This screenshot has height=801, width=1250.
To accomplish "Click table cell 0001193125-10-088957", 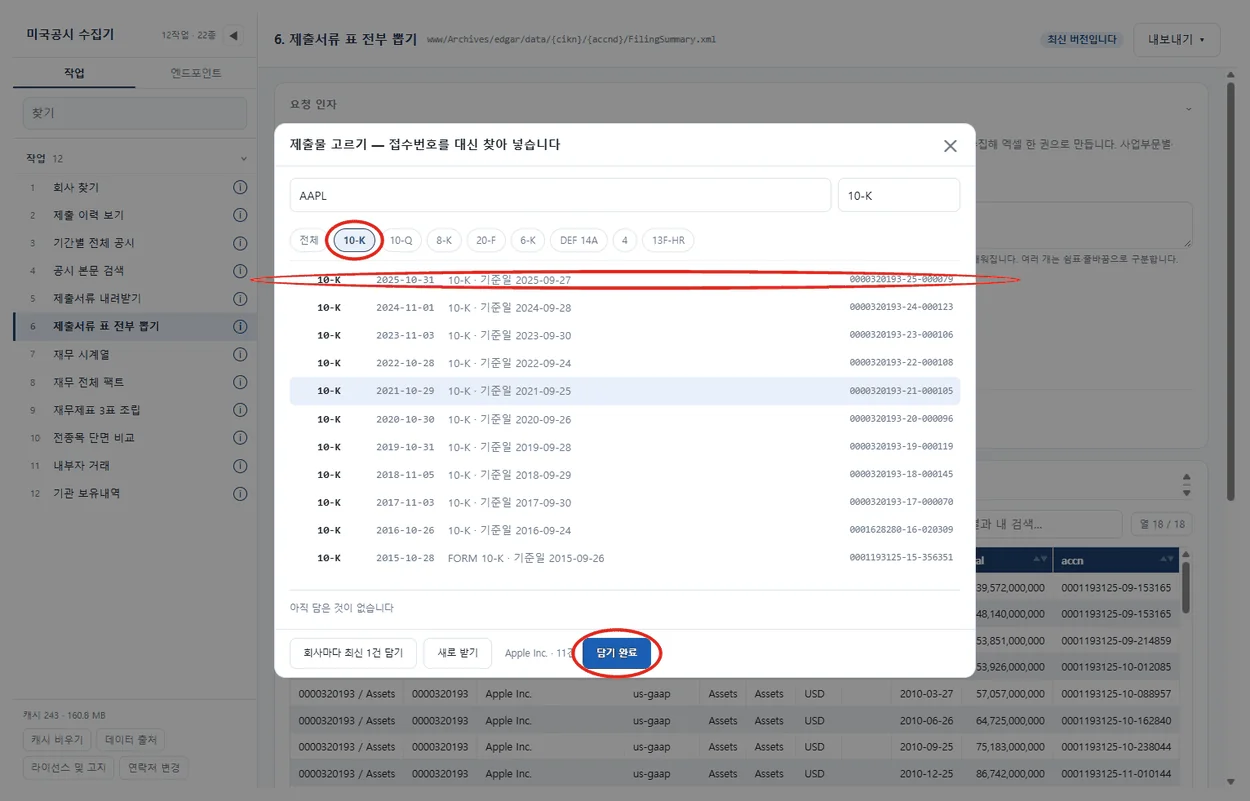I will tap(1115, 693).
